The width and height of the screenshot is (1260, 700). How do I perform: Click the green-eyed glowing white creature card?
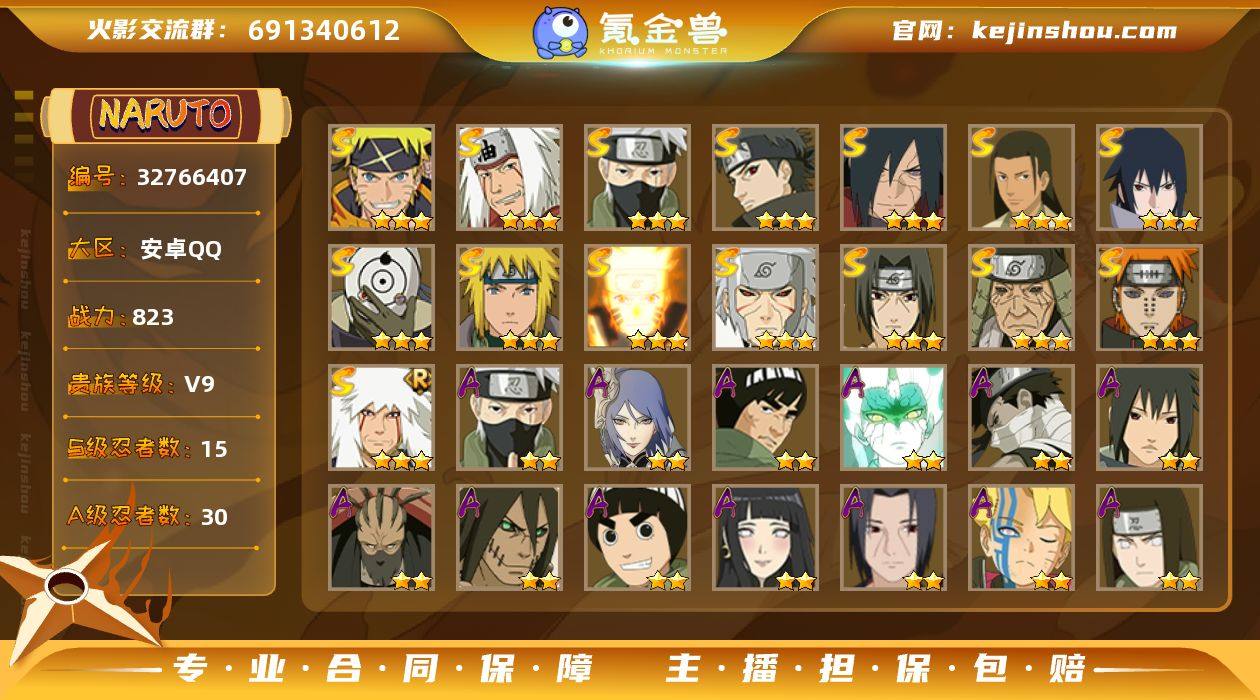(x=893, y=418)
